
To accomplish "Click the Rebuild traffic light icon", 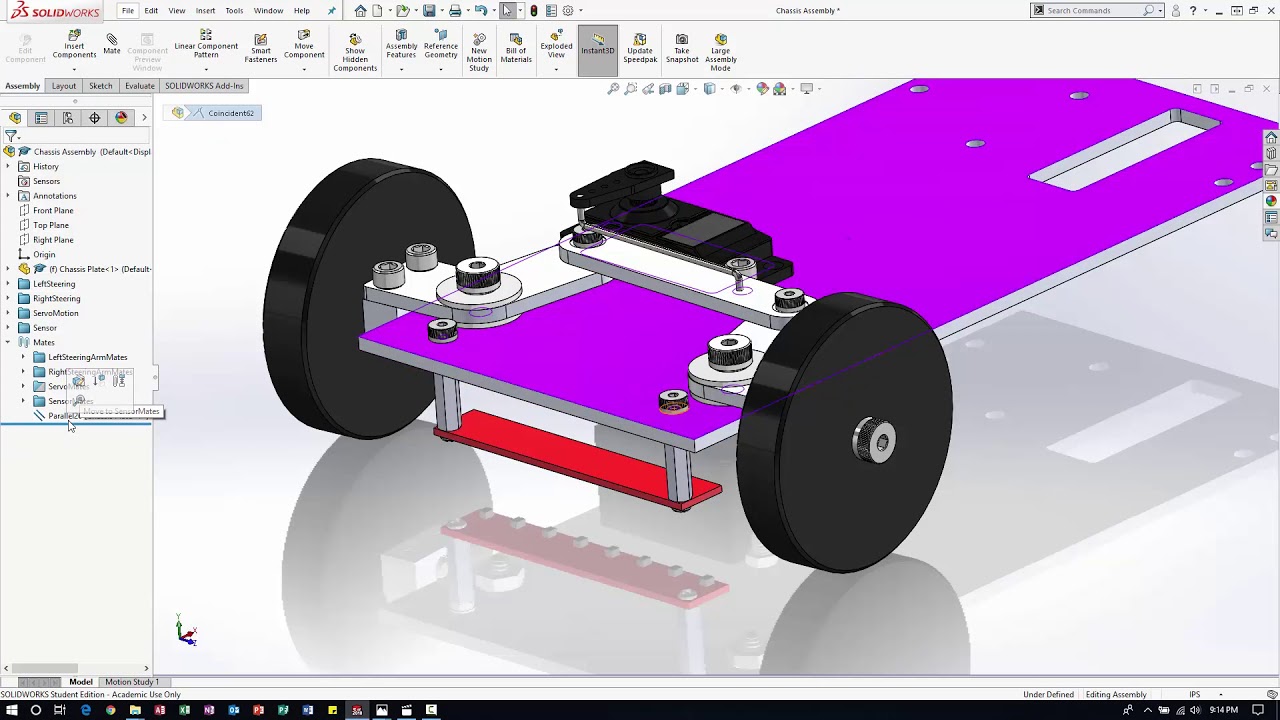I will tap(534, 11).
